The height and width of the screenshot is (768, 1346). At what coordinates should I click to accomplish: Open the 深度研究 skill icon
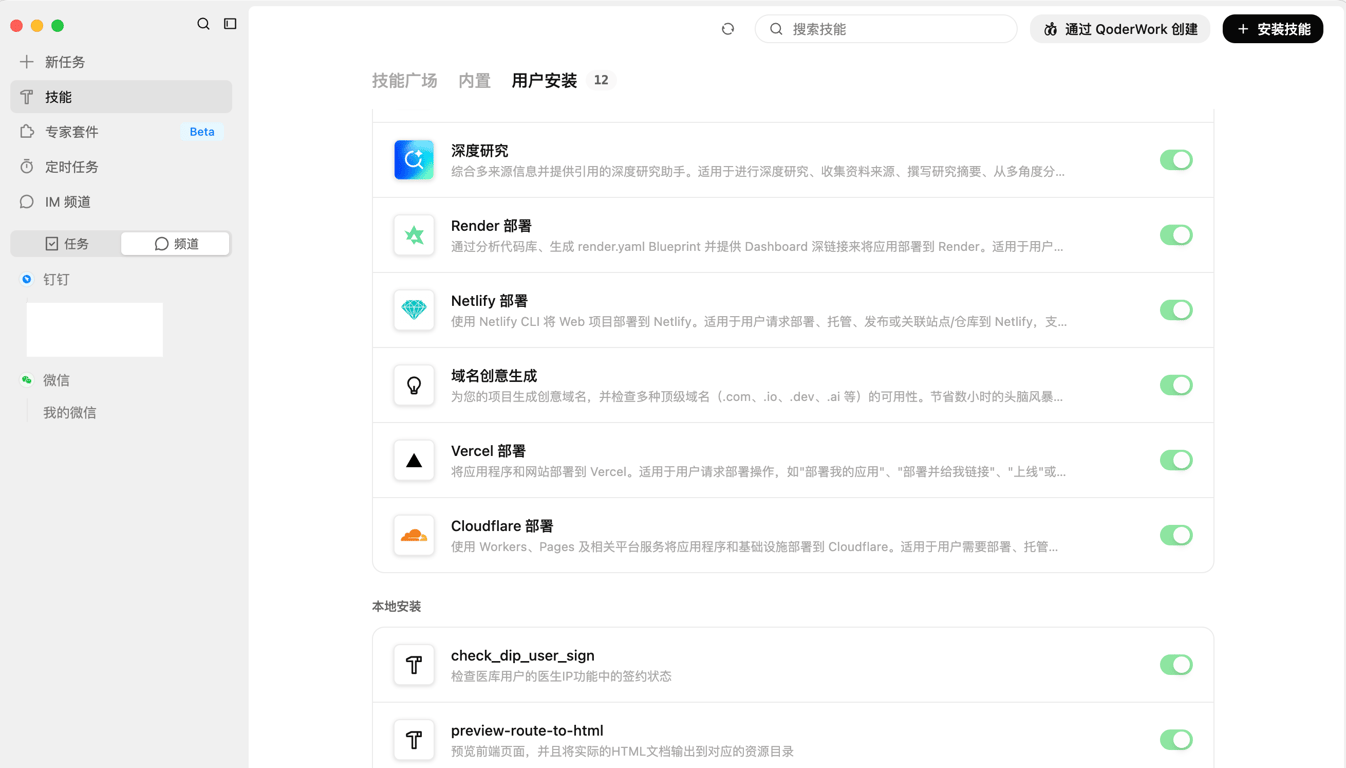point(414,160)
